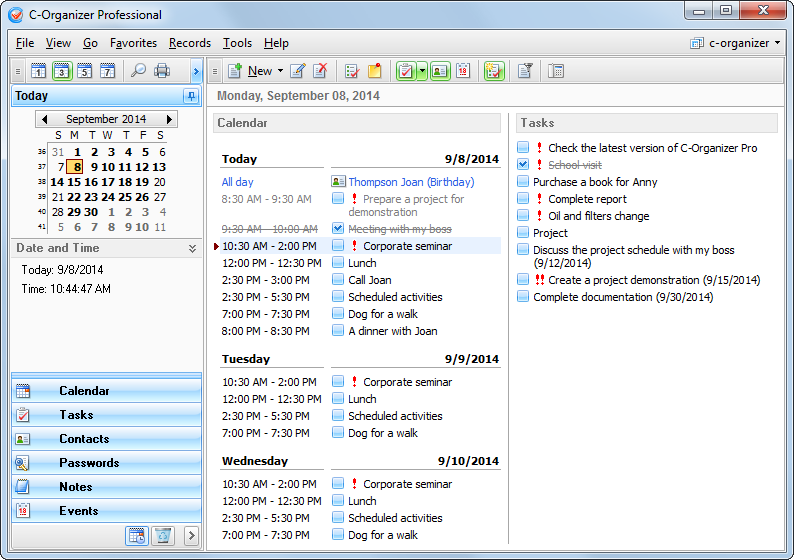Uncheck the Meeting with my boss checkbox
Screen dimensions: 794x560
pyautogui.click(x=338, y=228)
